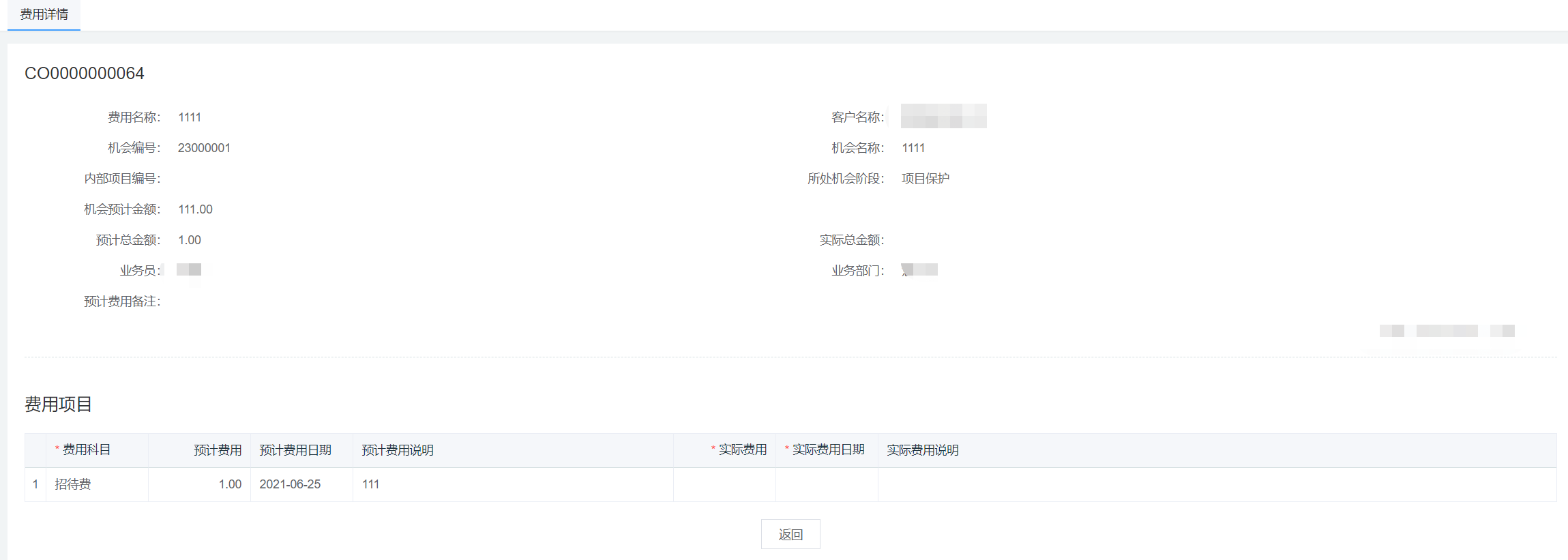This screenshot has width=1568, height=560.
Task: Click the 机会编号 value 23000001
Action: pyautogui.click(x=204, y=148)
